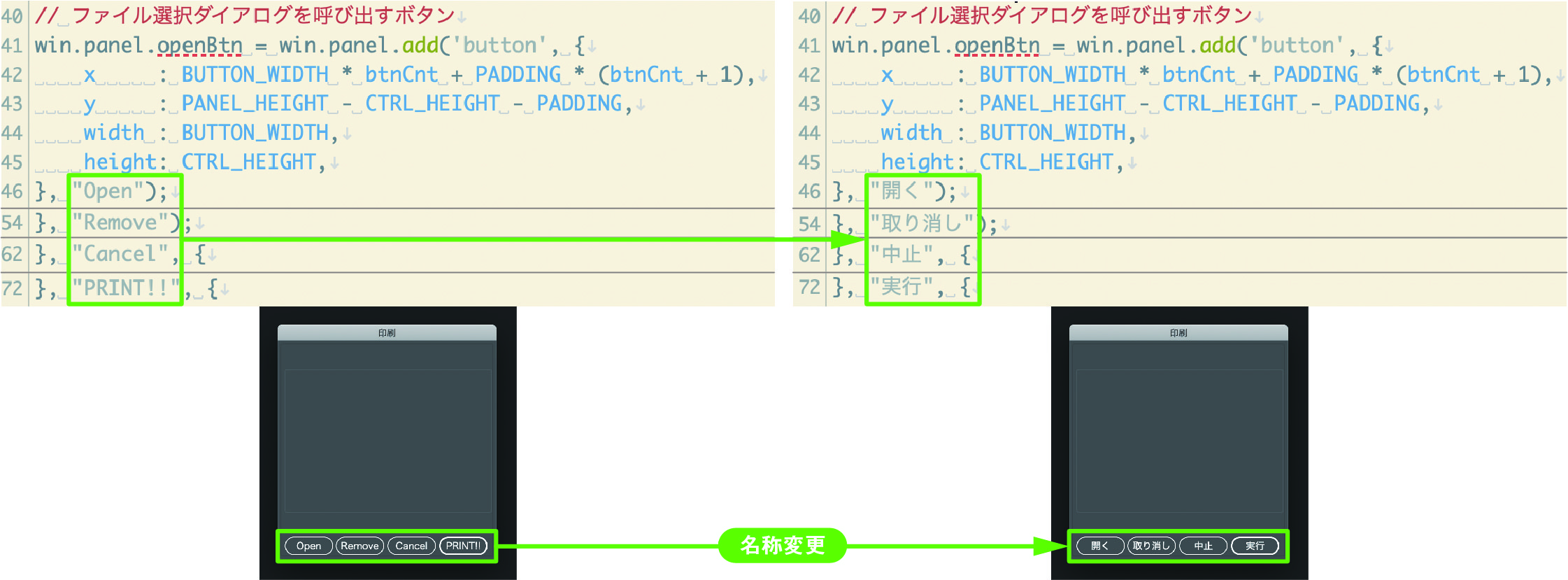The width and height of the screenshot is (1568, 580).
Task: Click the "実行" string on line 72
Action: [901, 286]
